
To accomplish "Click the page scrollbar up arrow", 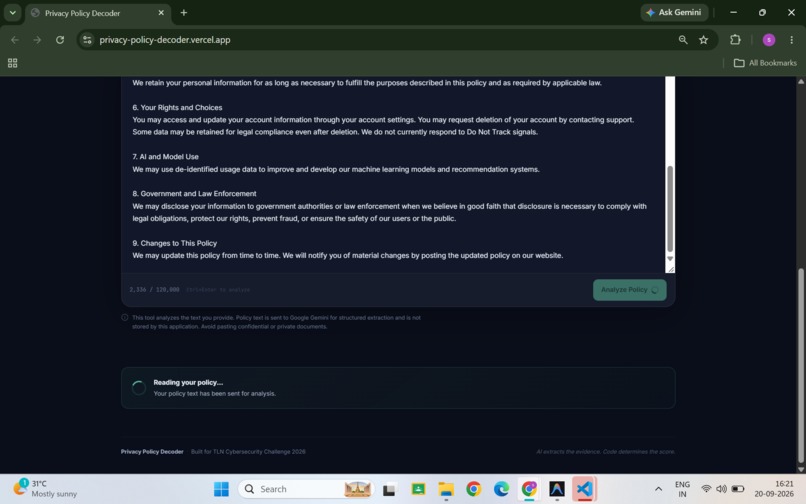I will tap(800, 81).
